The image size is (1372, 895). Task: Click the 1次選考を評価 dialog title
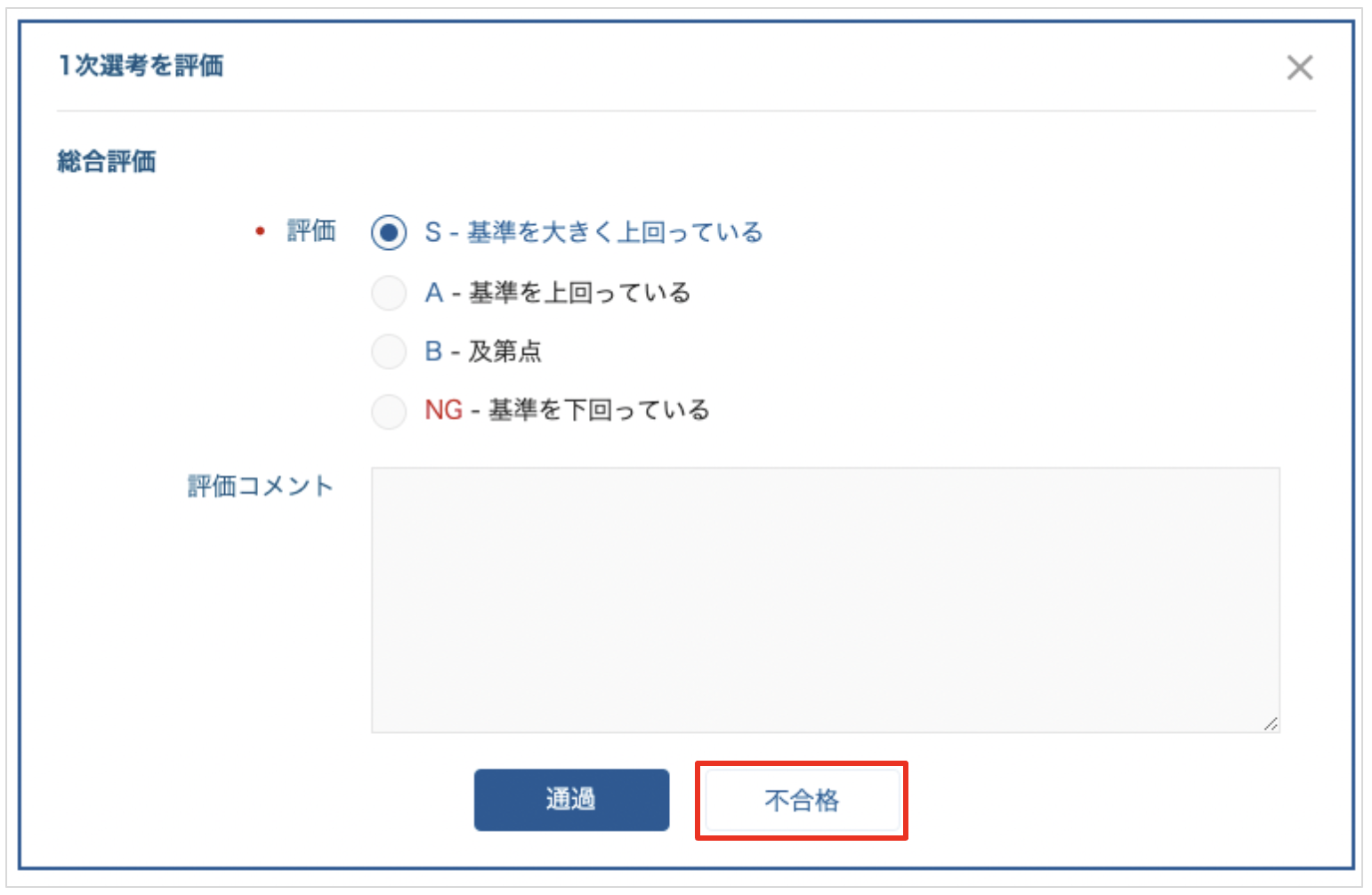(141, 66)
